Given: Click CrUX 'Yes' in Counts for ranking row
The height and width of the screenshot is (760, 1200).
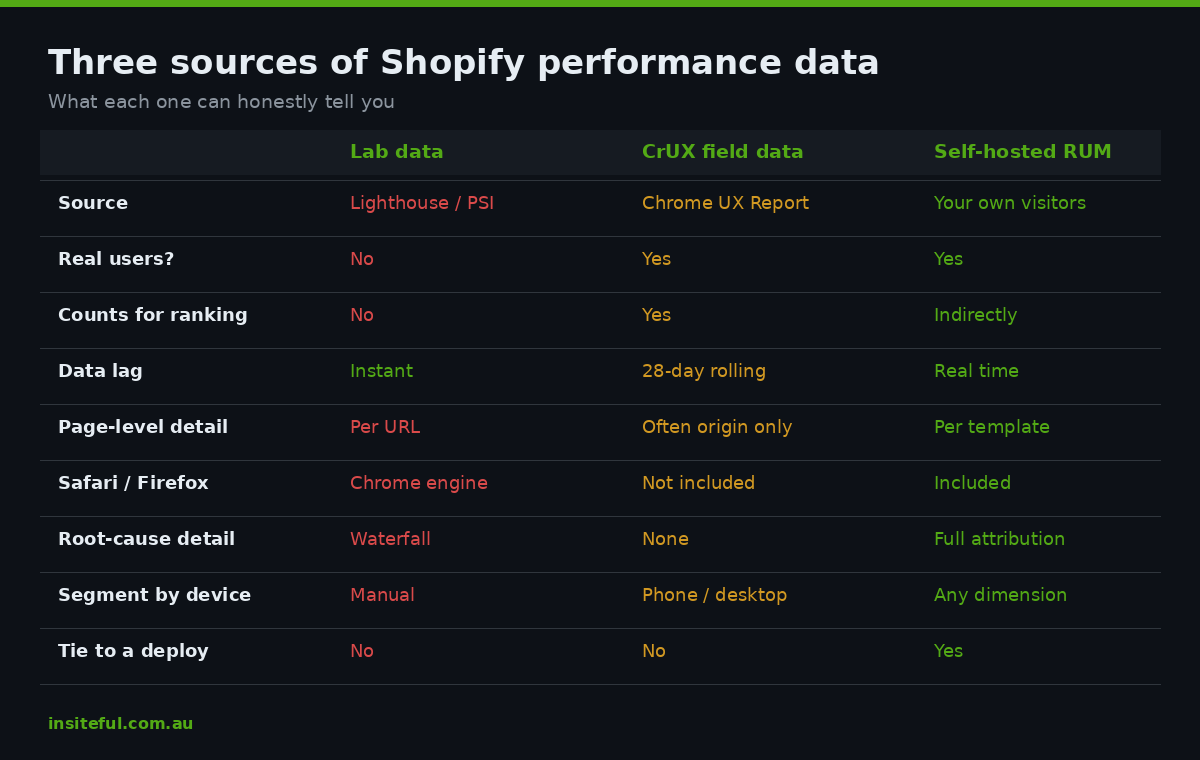Looking at the screenshot, I should pos(656,316).
